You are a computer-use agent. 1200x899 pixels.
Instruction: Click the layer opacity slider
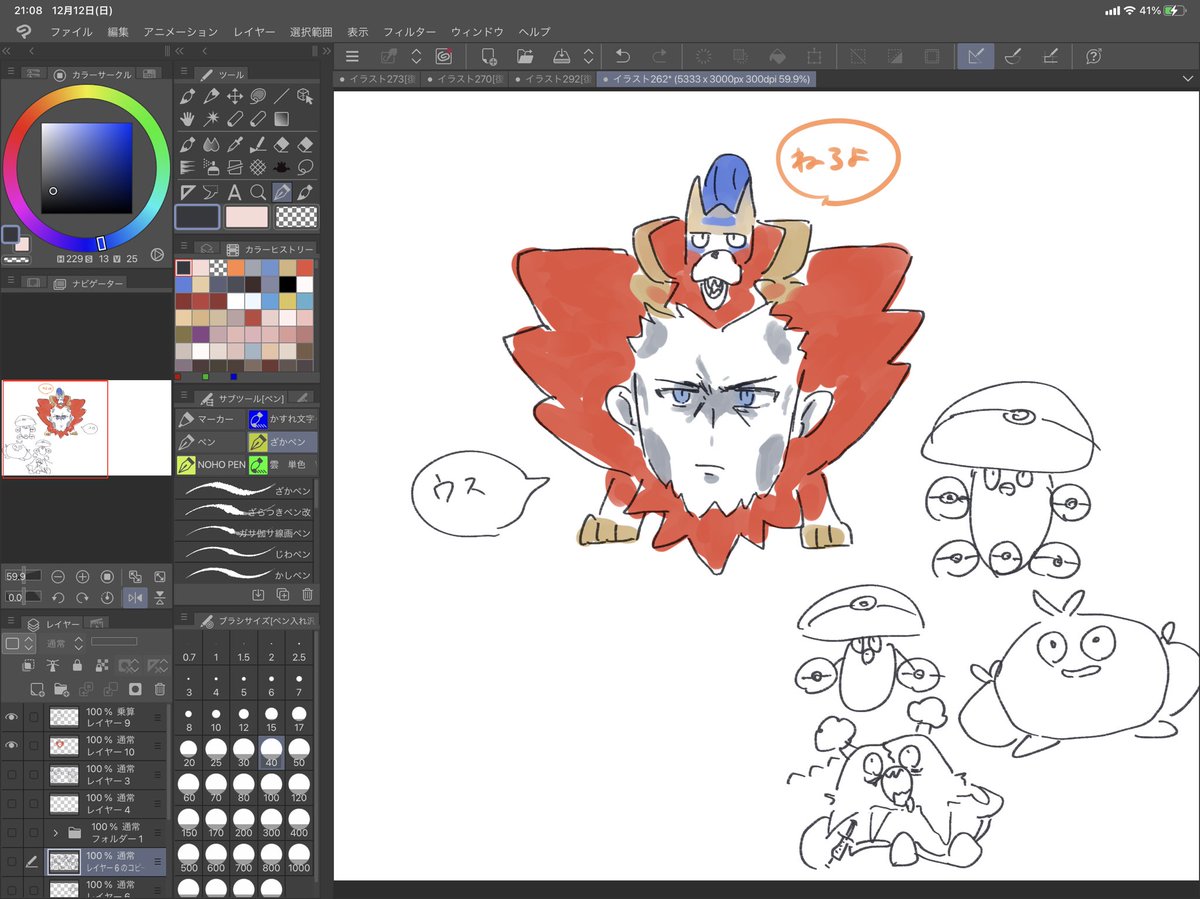pyautogui.click(x=114, y=641)
